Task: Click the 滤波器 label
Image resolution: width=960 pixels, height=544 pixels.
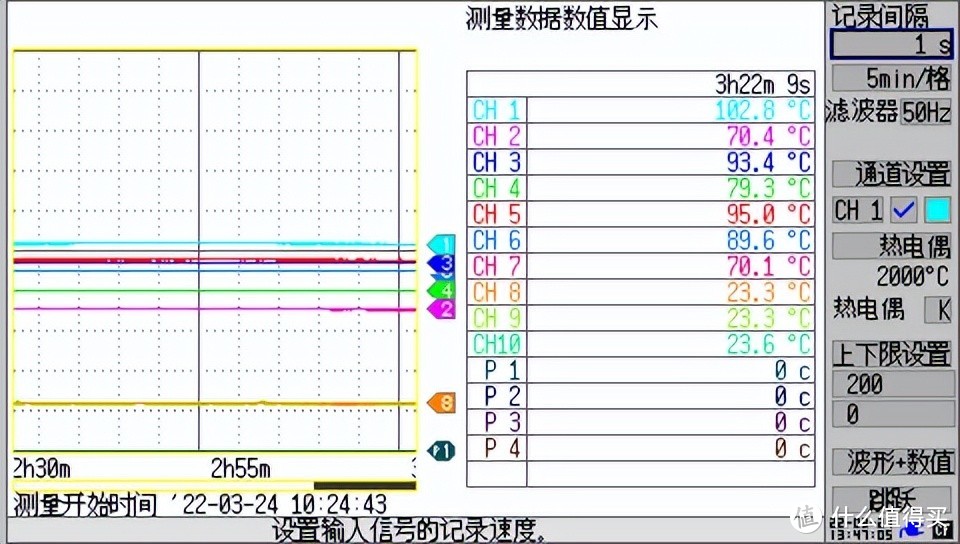Action: click(x=861, y=112)
